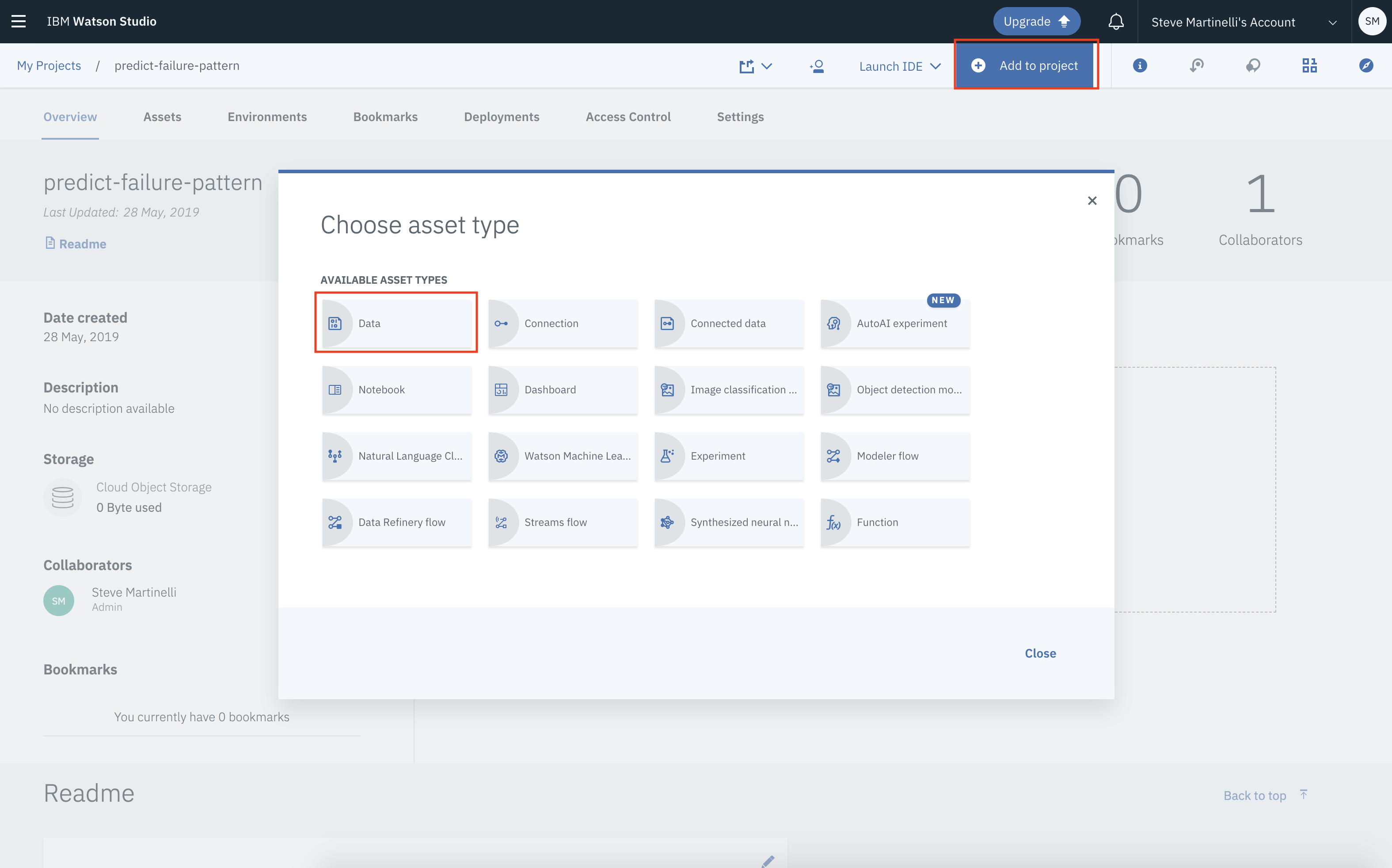
Task: Click the add collaborator icon
Action: click(x=816, y=66)
